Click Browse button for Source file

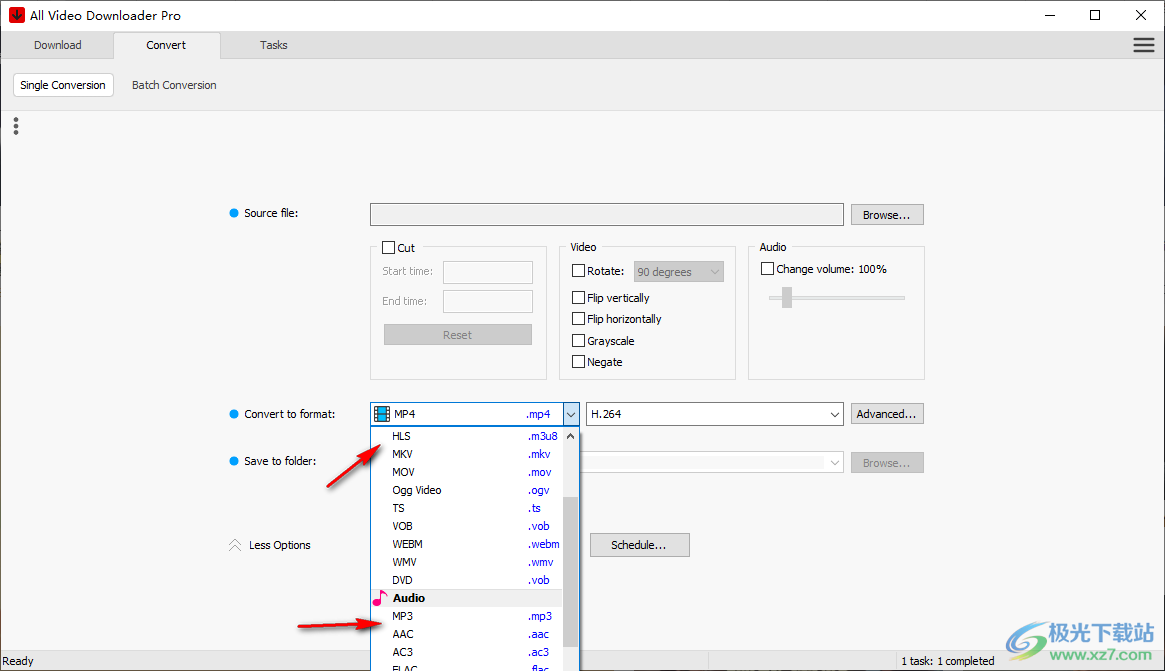click(x=887, y=215)
